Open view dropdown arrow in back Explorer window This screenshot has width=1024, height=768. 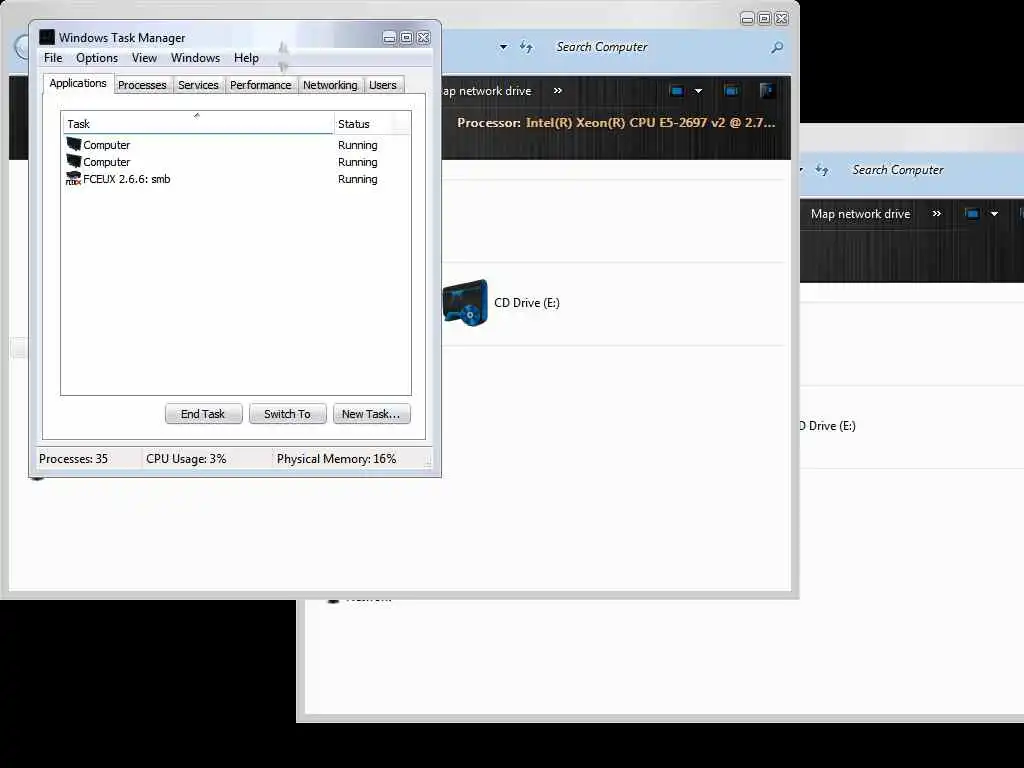coord(994,214)
